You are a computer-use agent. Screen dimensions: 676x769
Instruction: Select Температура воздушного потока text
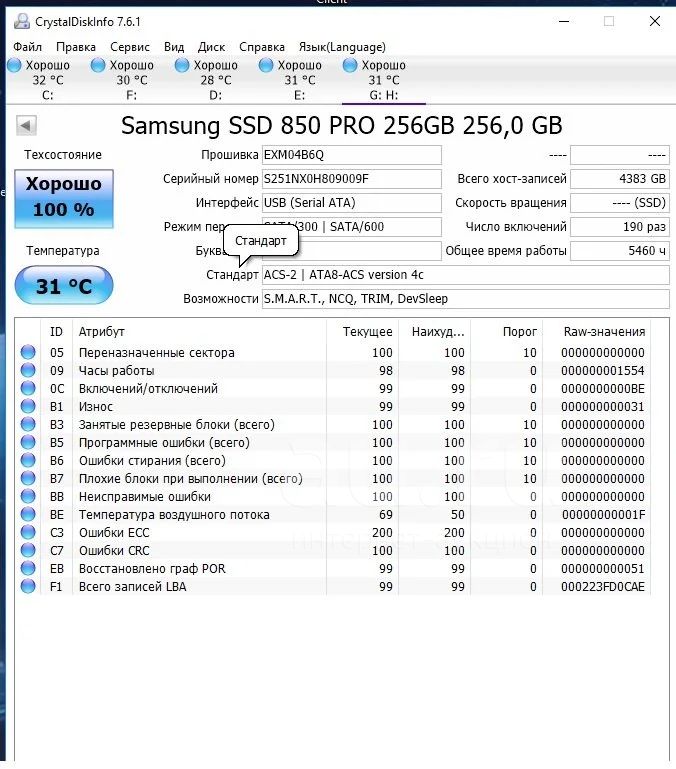coord(174,515)
